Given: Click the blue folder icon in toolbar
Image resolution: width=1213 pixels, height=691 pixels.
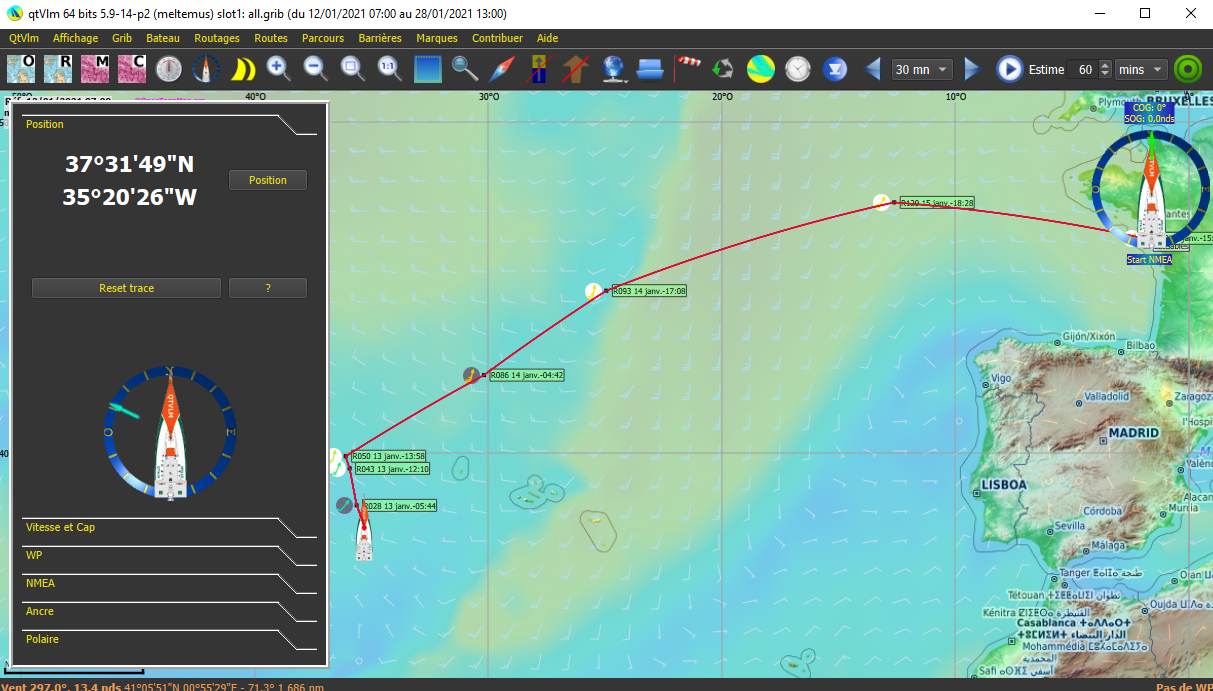Looking at the screenshot, I should pos(650,69).
